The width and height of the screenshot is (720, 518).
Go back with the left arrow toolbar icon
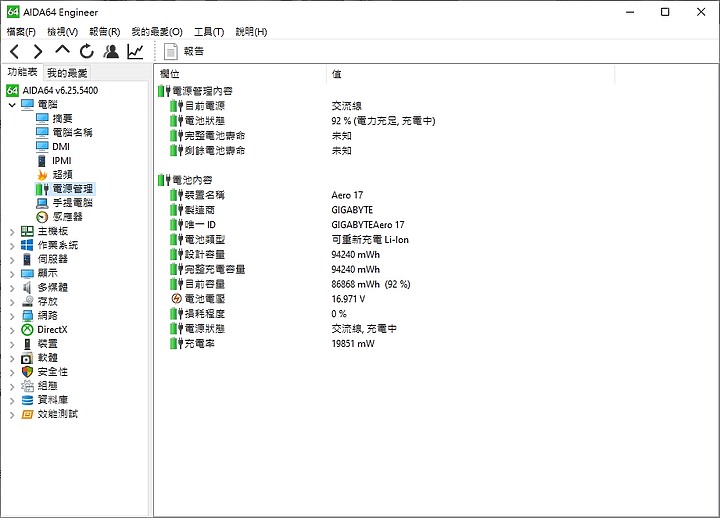pos(15,51)
